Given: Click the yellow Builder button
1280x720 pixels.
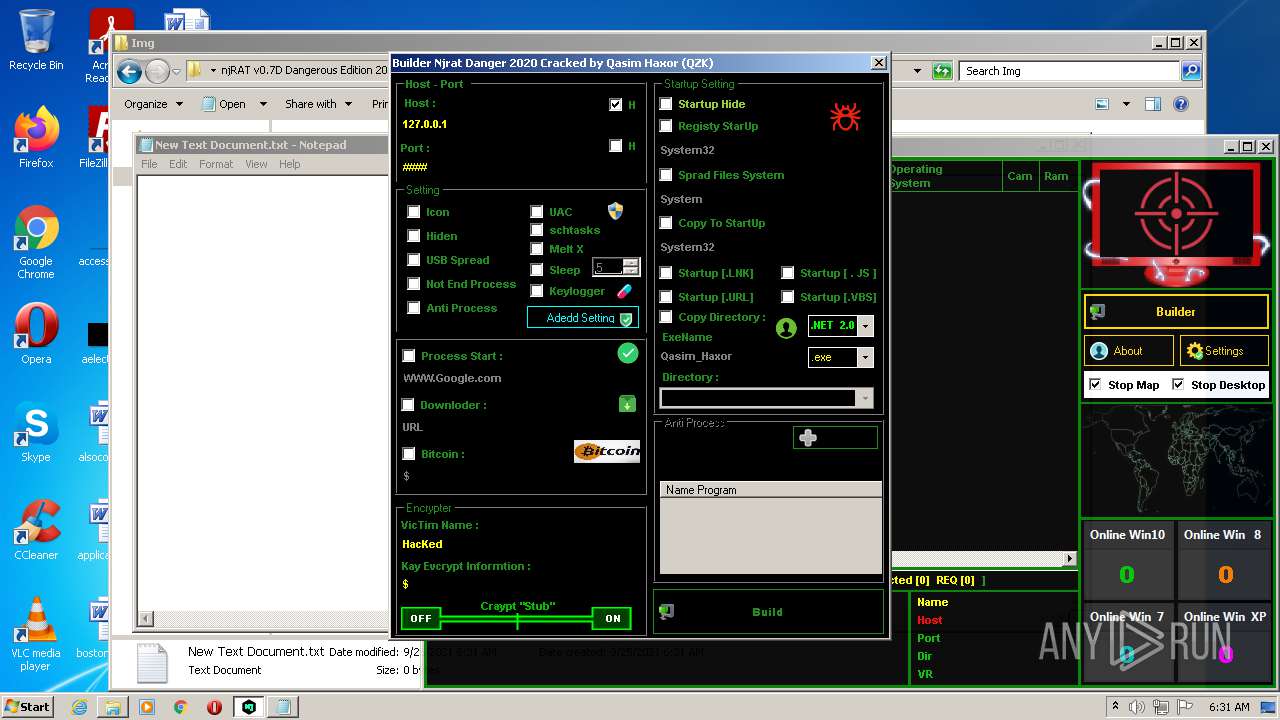Looking at the screenshot, I should coord(1176,312).
